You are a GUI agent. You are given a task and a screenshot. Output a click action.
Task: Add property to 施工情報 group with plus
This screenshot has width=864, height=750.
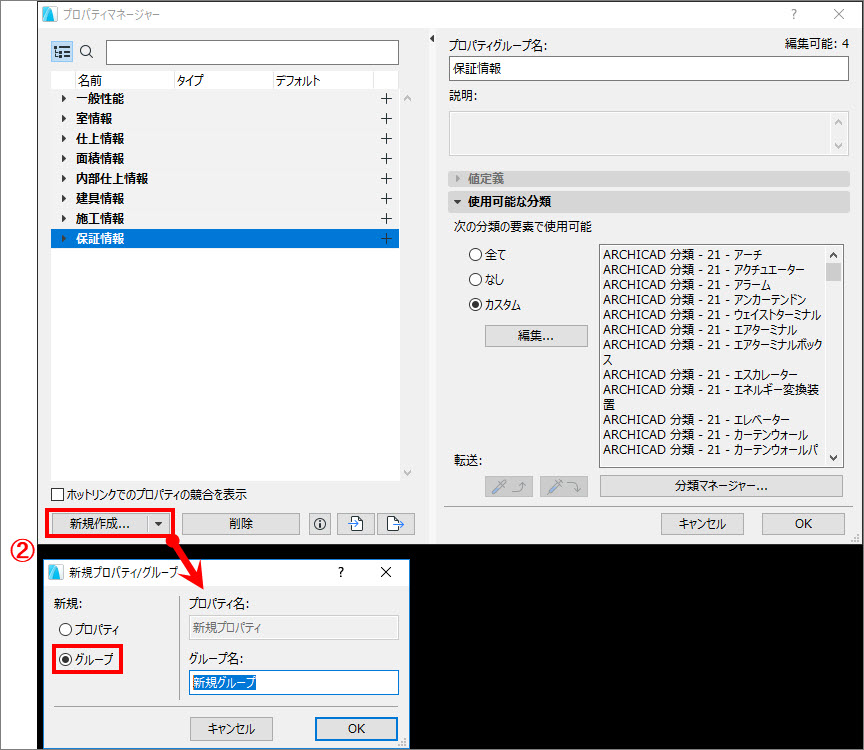(x=386, y=219)
